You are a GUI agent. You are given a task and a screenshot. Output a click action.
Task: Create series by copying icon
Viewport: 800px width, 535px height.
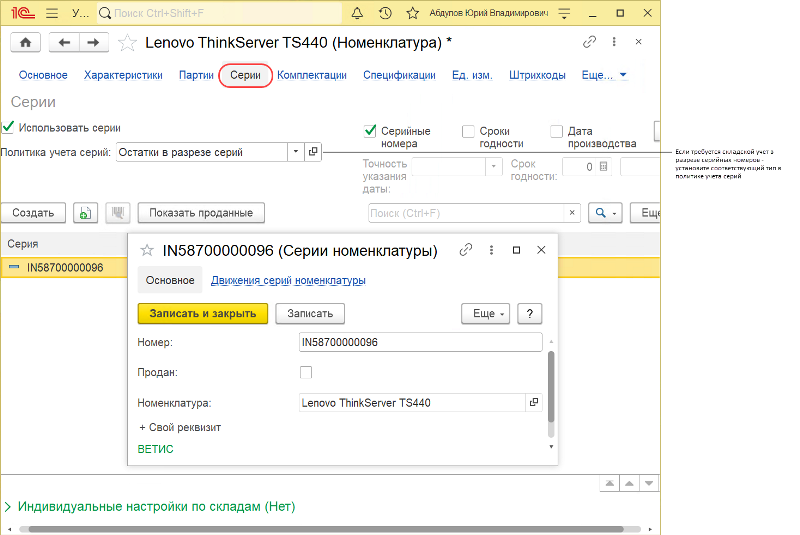coord(85,213)
